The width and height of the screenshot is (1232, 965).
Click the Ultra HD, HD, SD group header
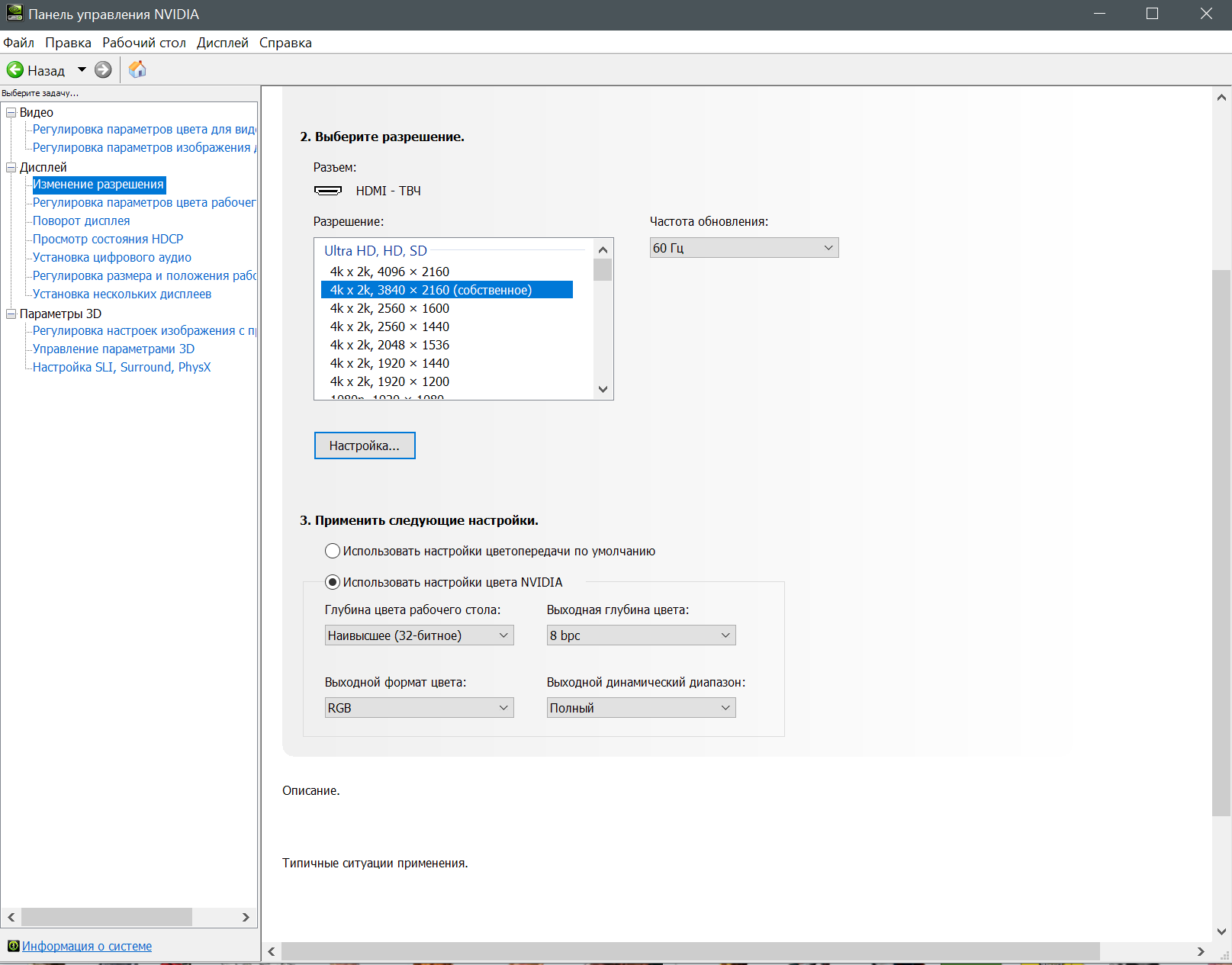pos(375,251)
